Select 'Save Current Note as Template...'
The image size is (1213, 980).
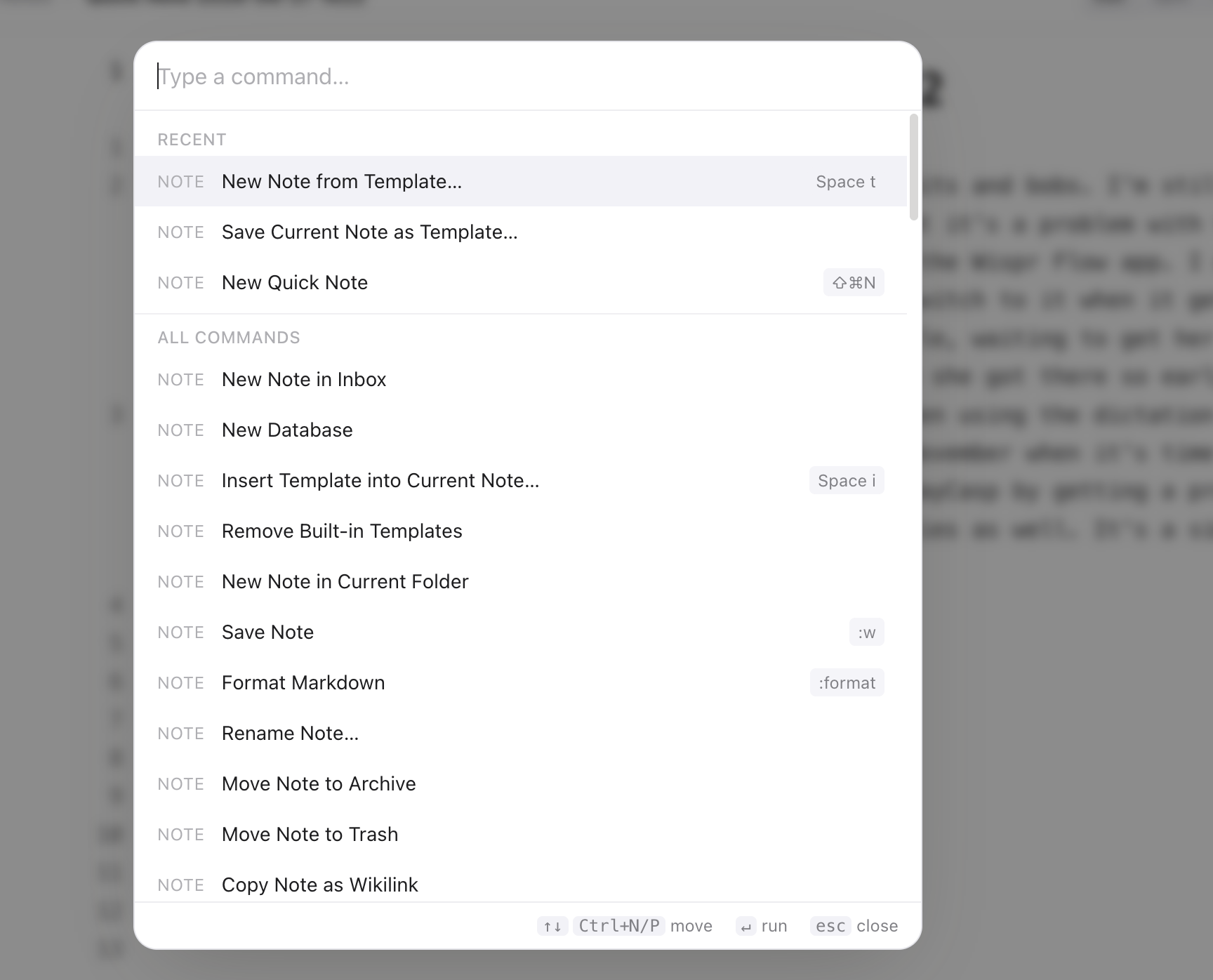tap(520, 232)
